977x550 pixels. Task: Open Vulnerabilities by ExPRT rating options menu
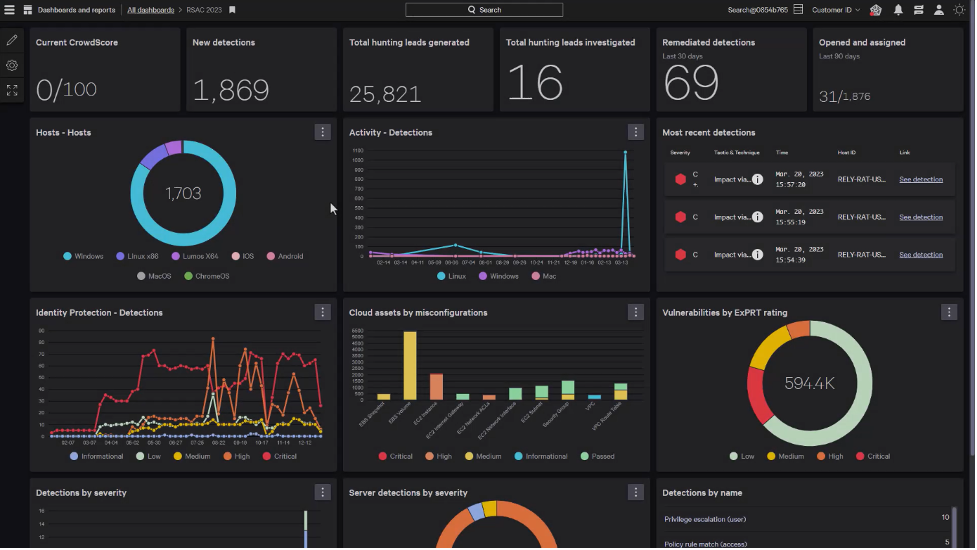949,312
